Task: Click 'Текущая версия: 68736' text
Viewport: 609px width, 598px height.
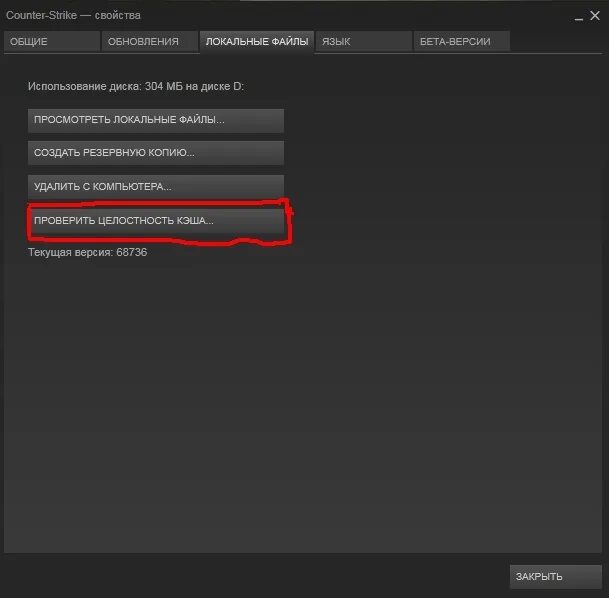Action: tap(87, 252)
